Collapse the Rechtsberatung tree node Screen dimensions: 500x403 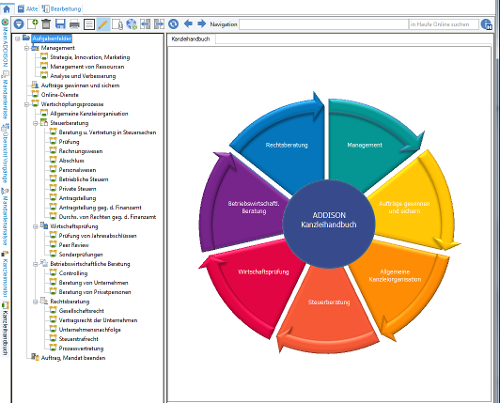click(x=35, y=302)
